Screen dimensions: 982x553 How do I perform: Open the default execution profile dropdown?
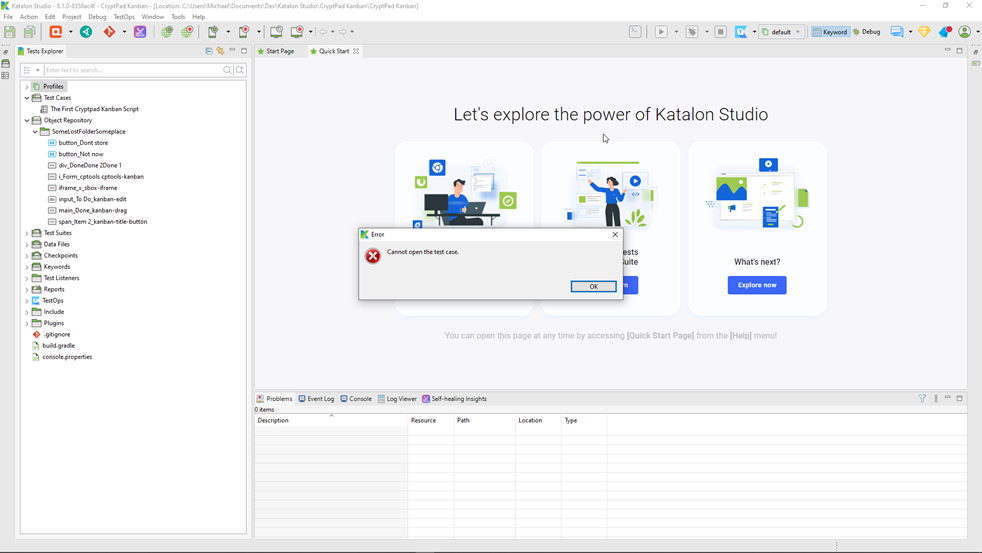781,32
